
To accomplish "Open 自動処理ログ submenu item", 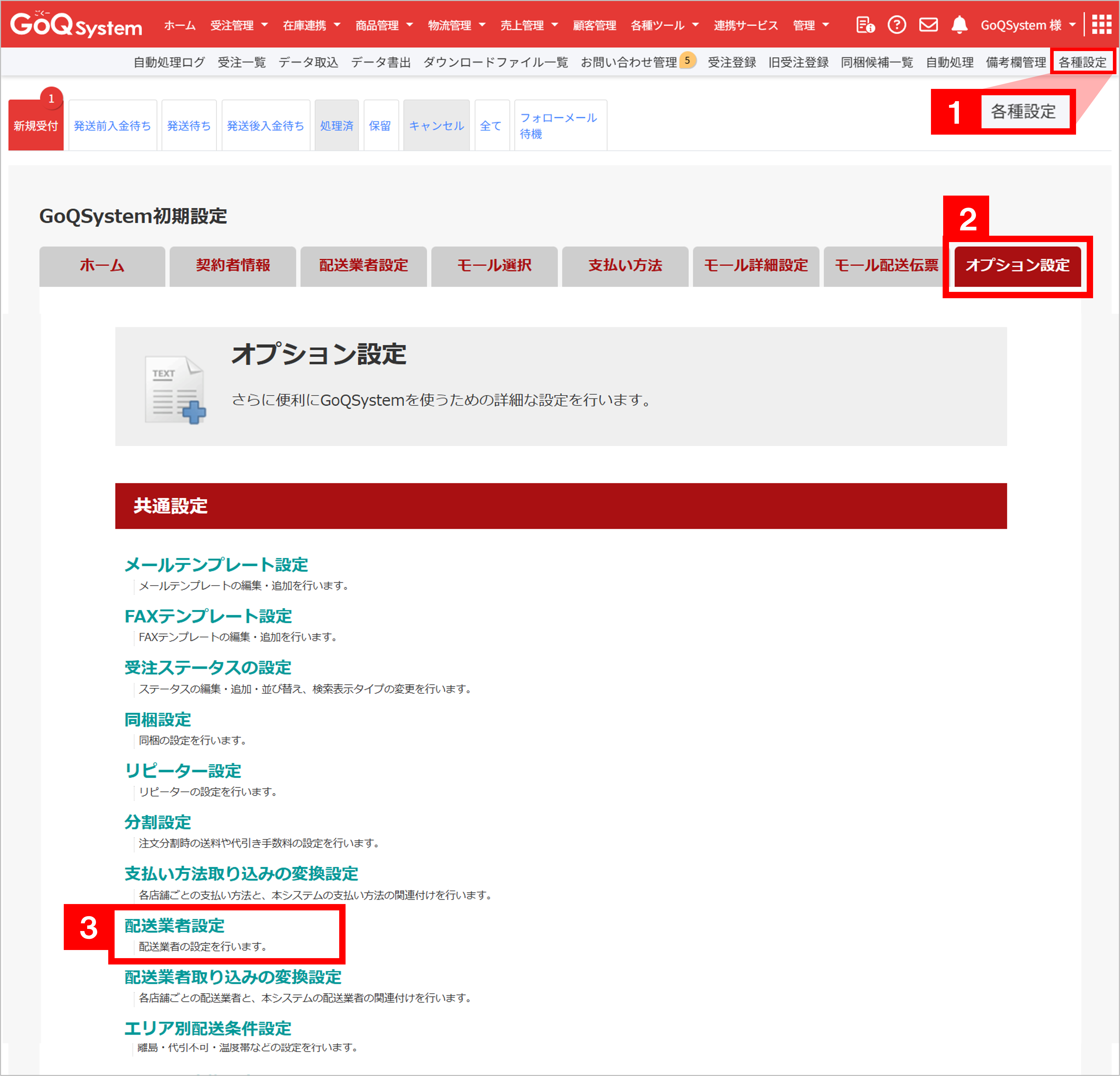I will coord(169,62).
